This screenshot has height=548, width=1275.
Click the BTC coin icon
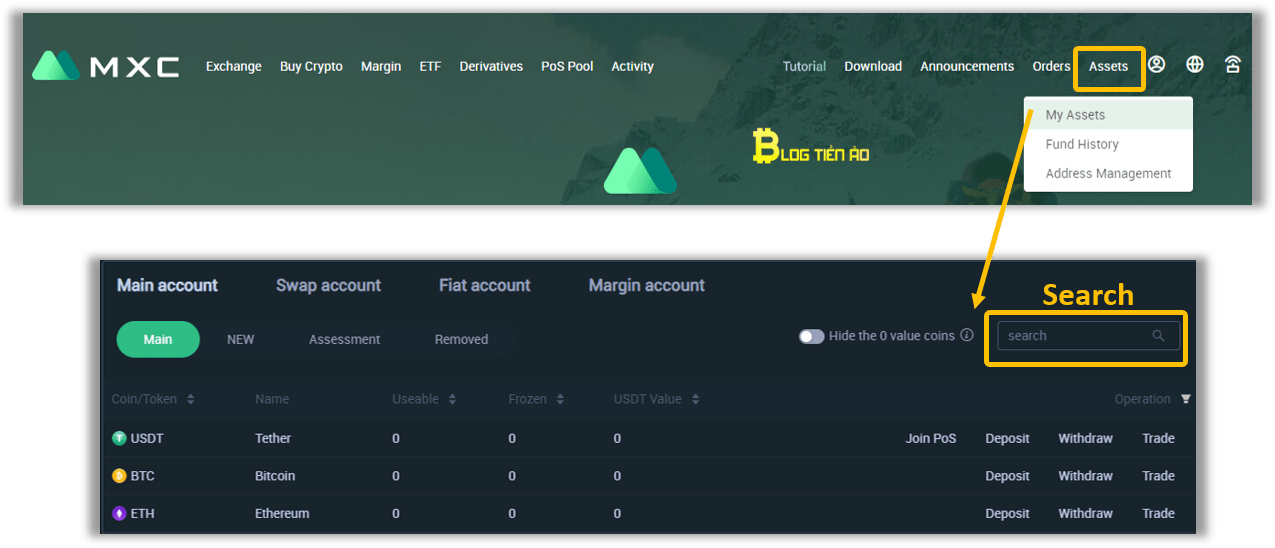click(x=119, y=476)
